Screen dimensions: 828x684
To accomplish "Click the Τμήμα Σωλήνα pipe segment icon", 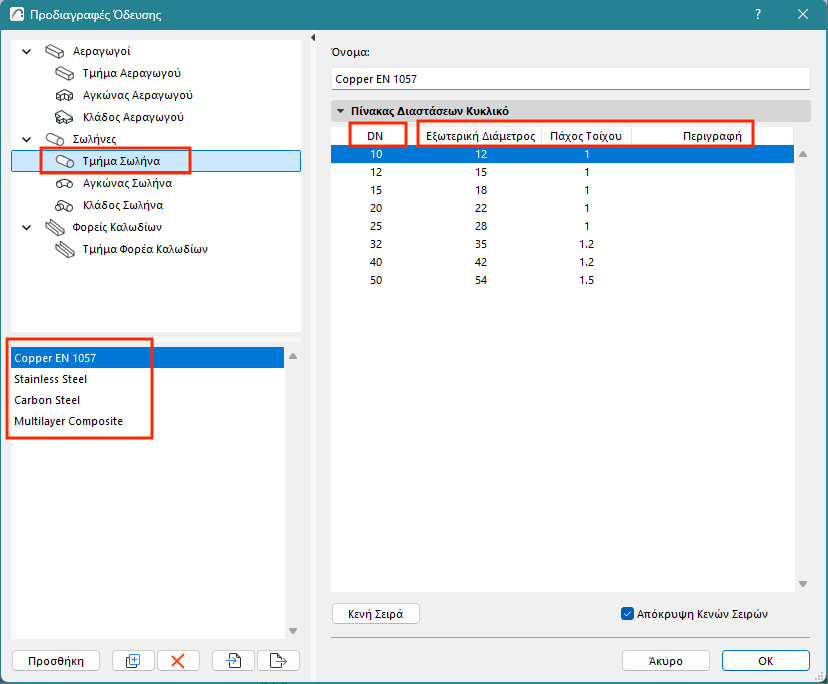I will pos(64,162).
